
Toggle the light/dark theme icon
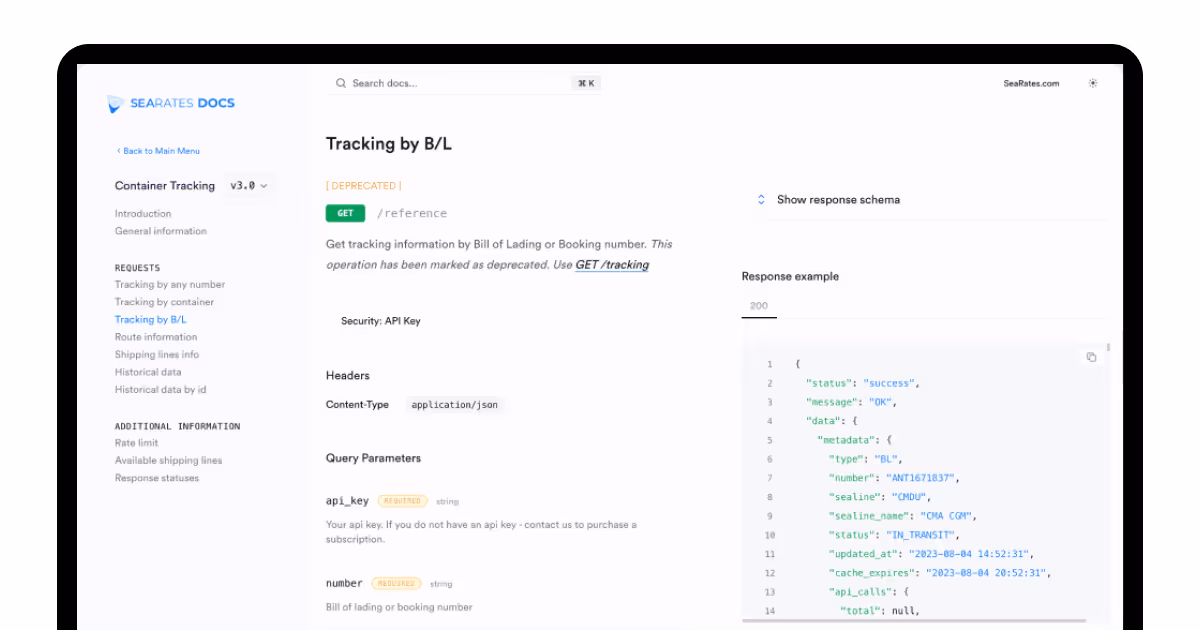(1093, 84)
